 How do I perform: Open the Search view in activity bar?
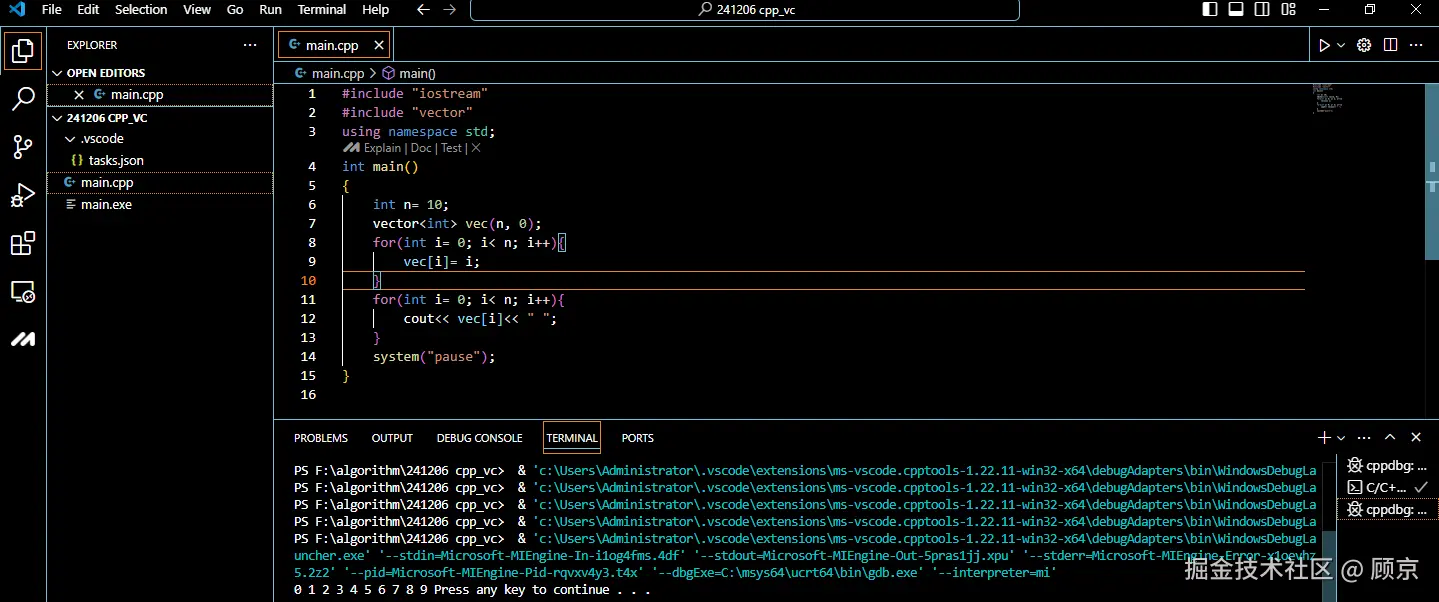(23, 98)
